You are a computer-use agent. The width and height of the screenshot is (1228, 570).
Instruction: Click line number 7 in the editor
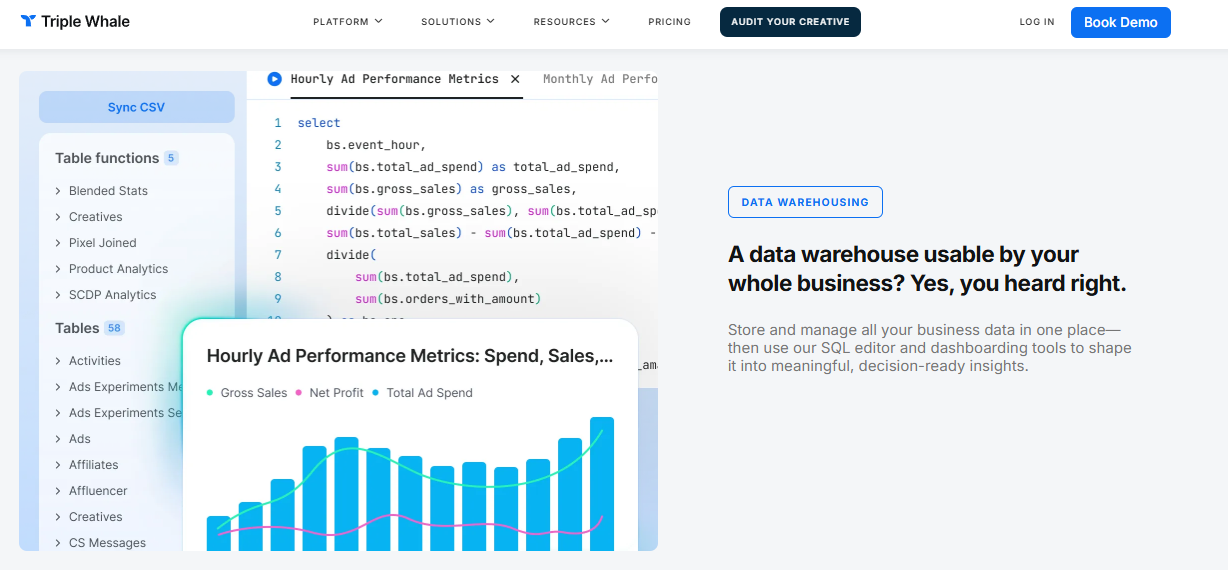click(278, 255)
